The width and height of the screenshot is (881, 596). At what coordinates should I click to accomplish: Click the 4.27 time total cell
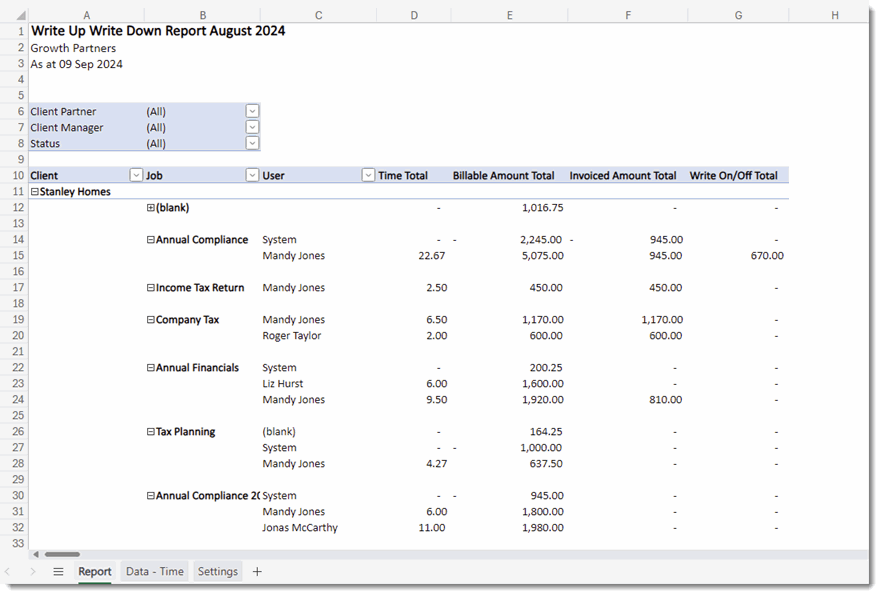437,463
